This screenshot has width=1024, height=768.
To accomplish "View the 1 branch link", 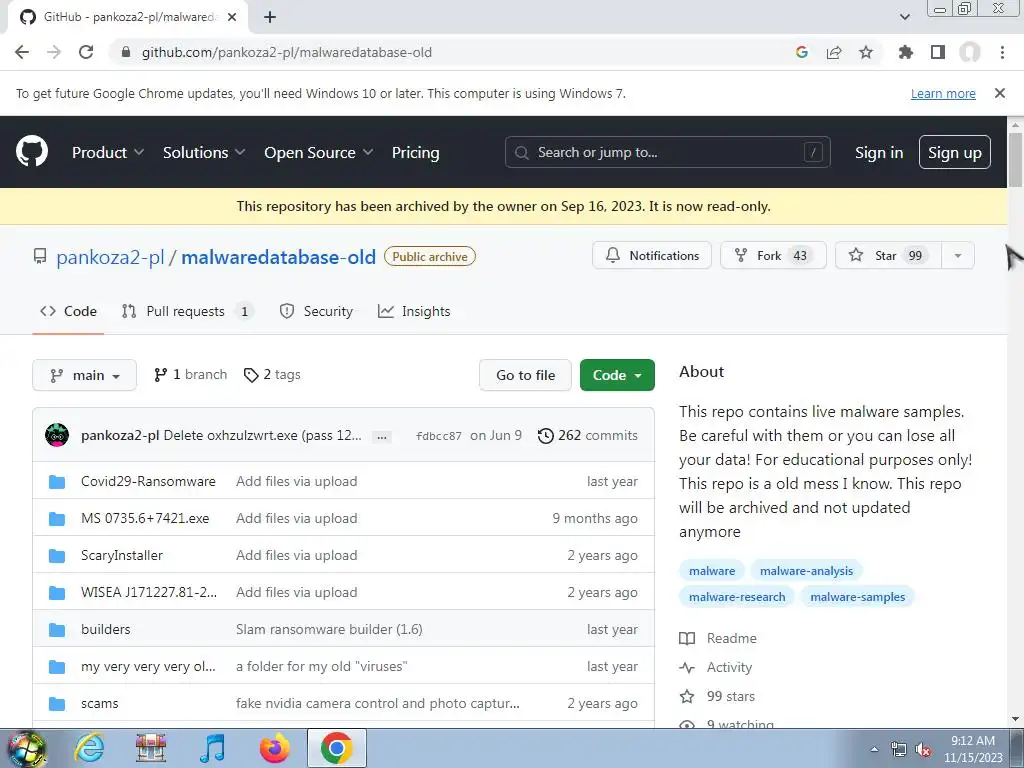I will 190,375.
